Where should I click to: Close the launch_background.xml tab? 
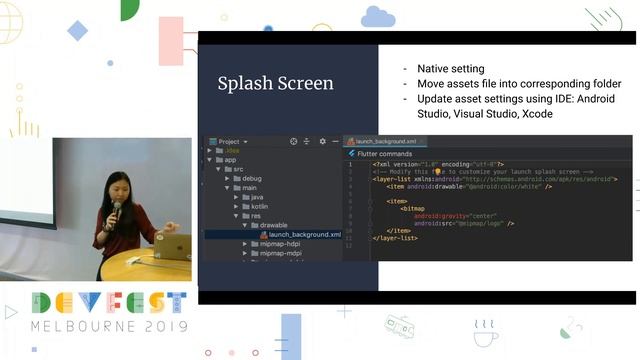coord(422,141)
